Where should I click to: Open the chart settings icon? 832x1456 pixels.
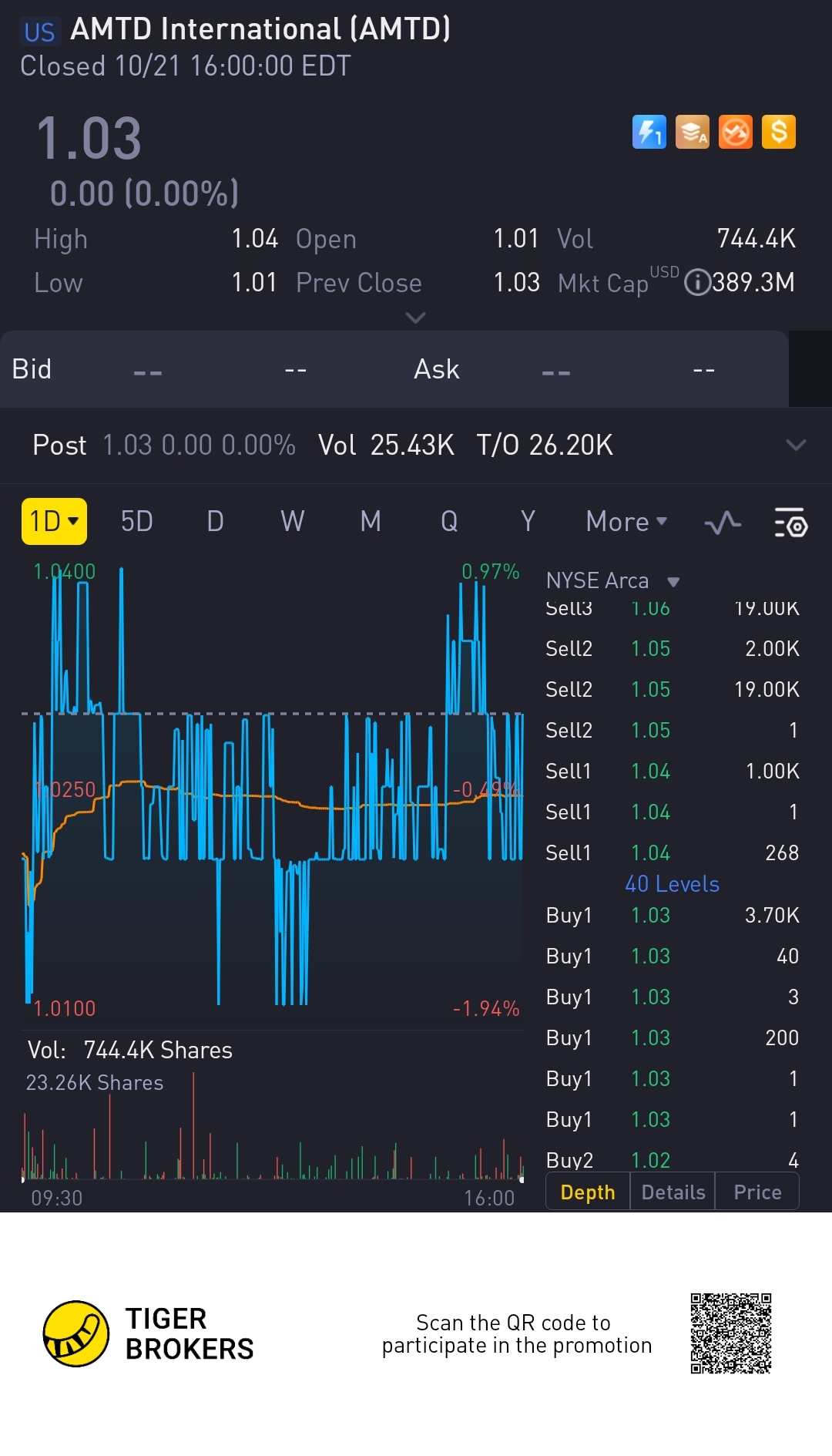pos(790,523)
